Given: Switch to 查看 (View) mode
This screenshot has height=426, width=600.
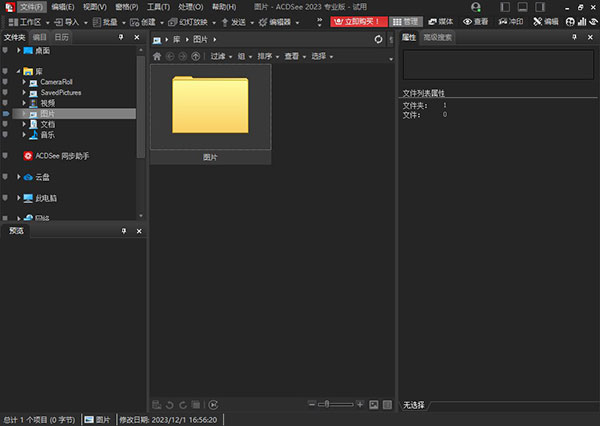Looking at the screenshot, I should coord(475,21).
